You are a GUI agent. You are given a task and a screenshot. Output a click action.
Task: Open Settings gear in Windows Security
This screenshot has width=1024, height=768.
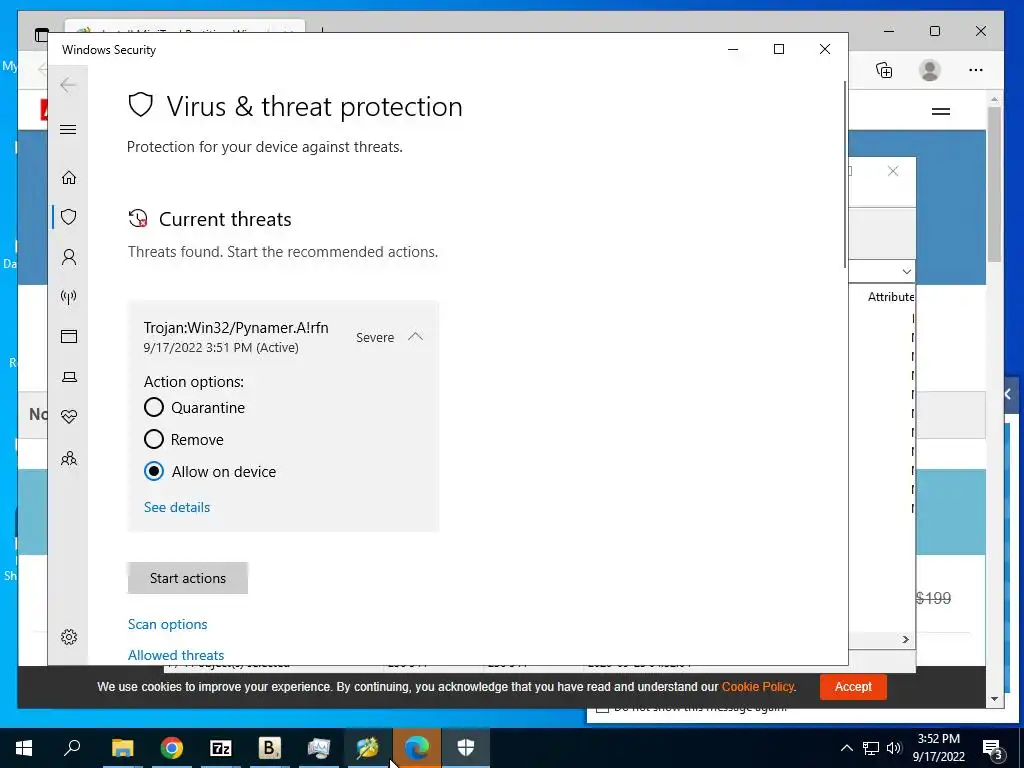[69, 637]
